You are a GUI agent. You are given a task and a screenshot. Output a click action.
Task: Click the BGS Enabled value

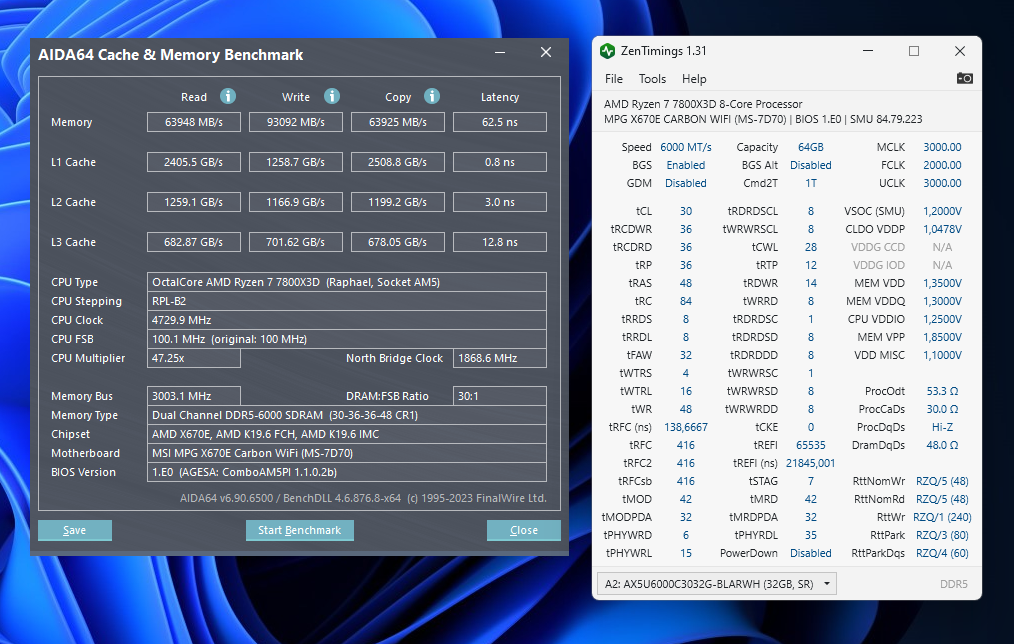tap(685, 166)
